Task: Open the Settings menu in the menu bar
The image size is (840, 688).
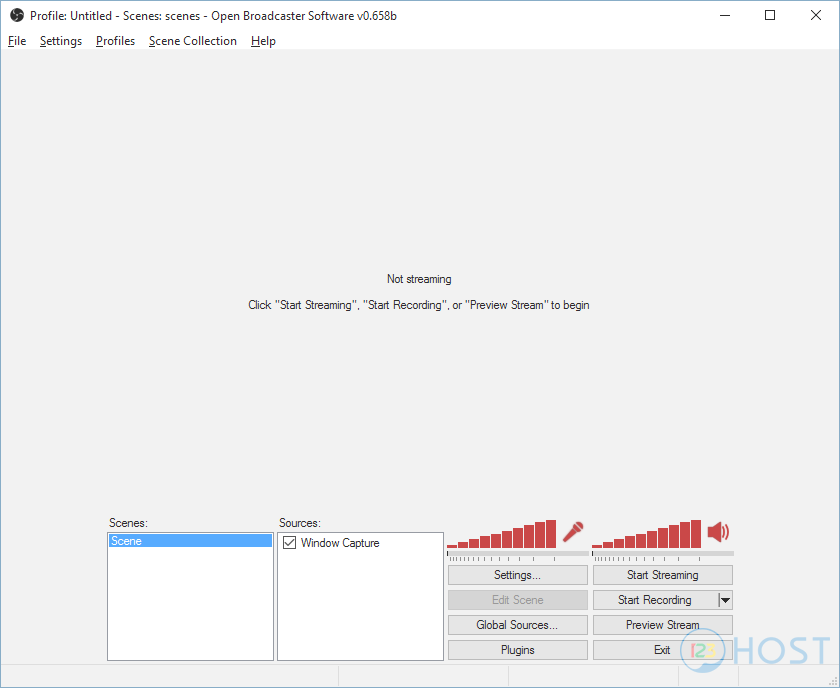Action: [x=61, y=41]
